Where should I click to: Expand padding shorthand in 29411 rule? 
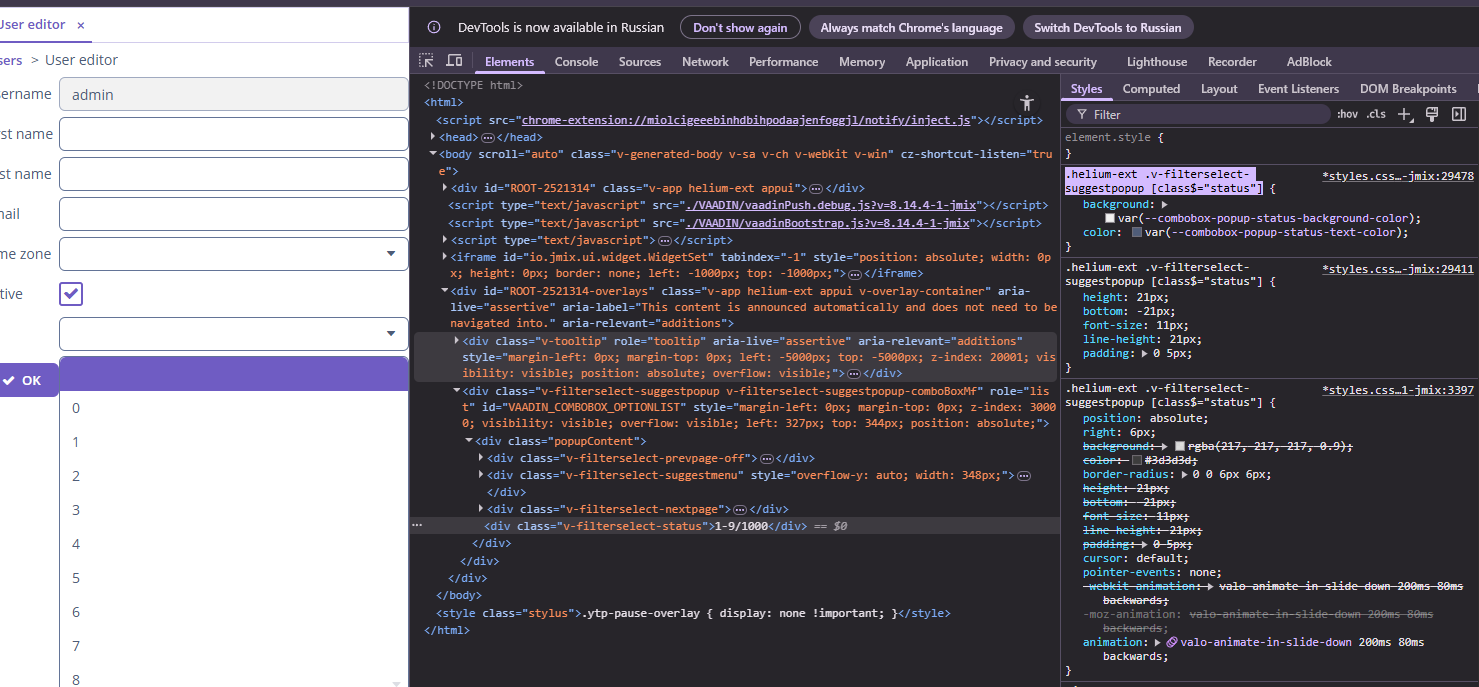pos(1145,353)
